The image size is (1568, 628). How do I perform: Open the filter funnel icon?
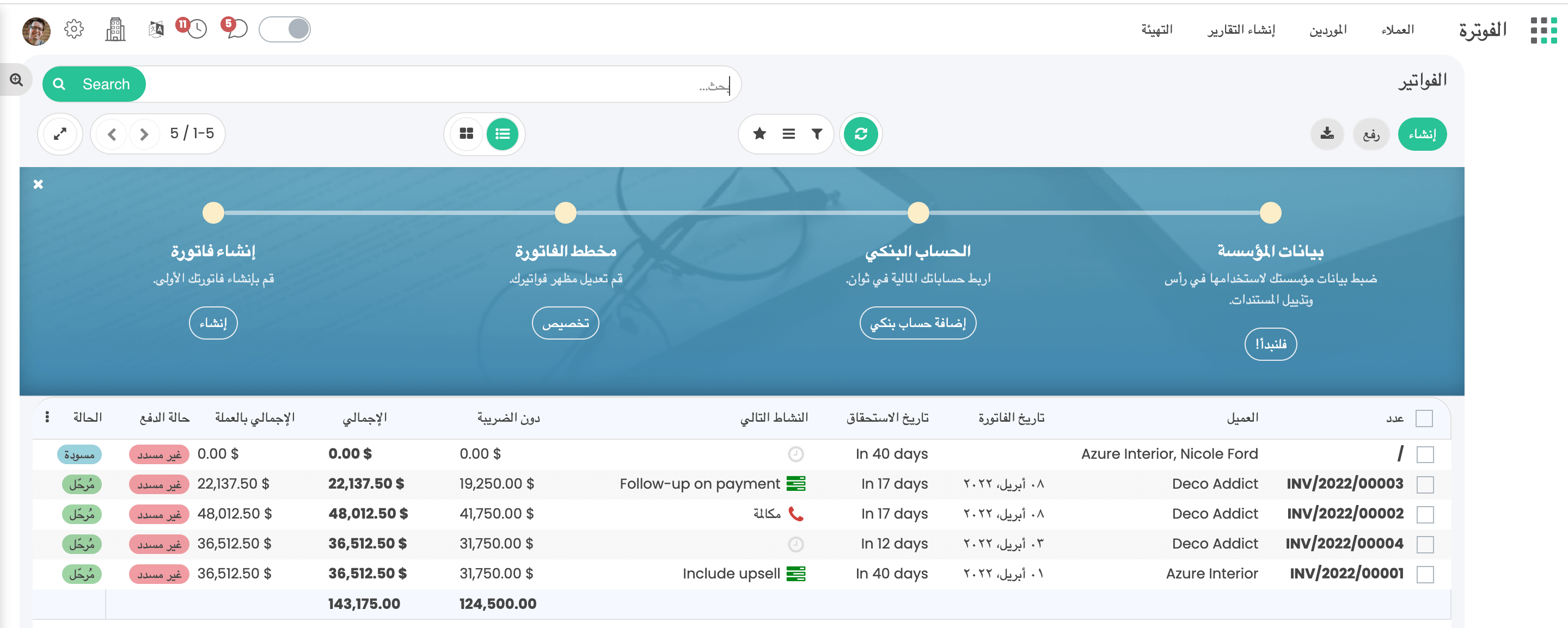(x=817, y=134)
